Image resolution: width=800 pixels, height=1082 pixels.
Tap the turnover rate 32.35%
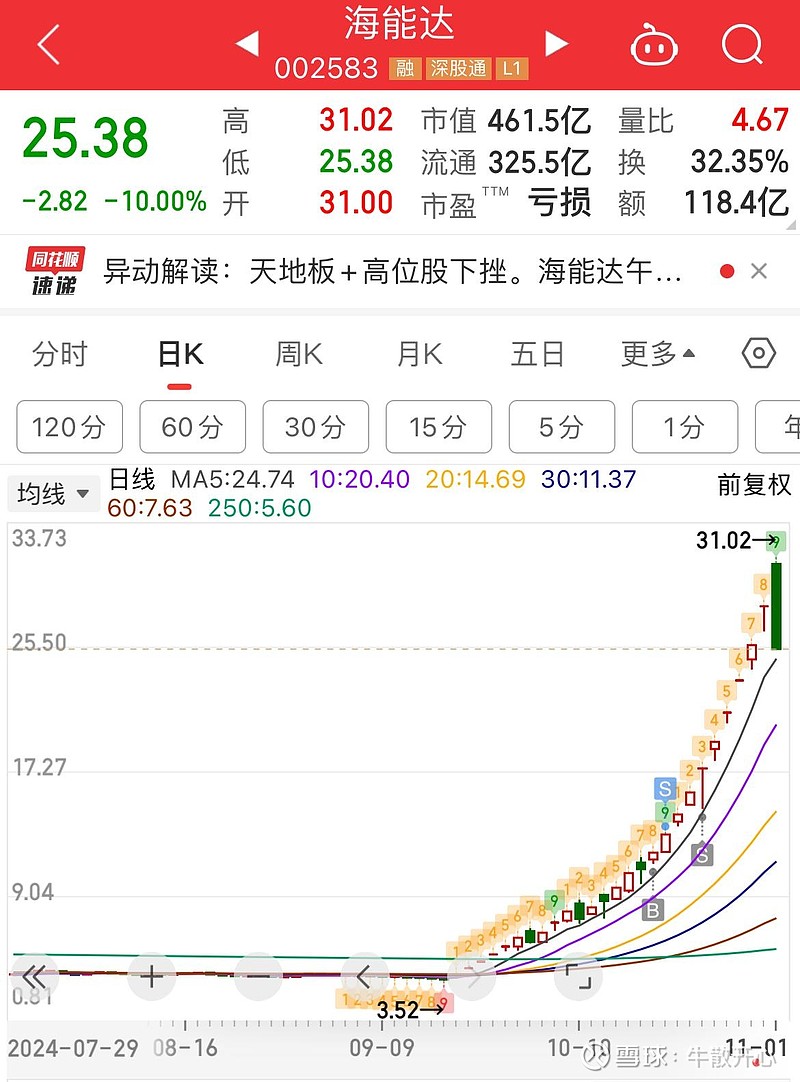tap(739, 161)
